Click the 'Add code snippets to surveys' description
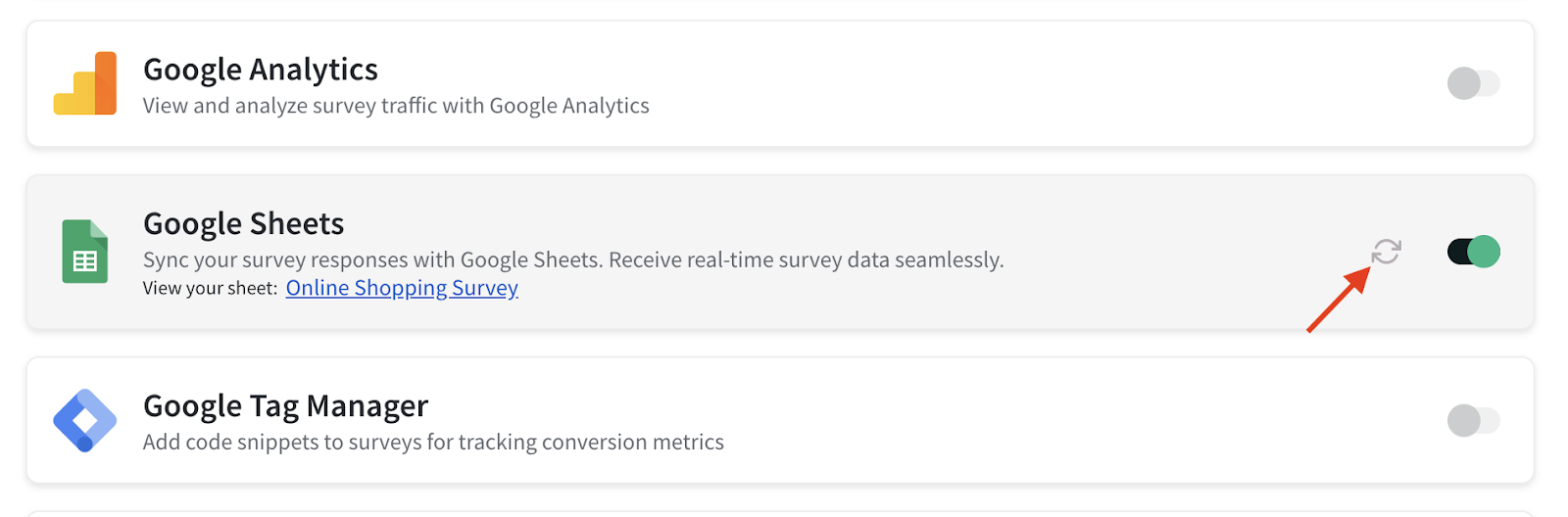1568x517 pixels. 433,443
